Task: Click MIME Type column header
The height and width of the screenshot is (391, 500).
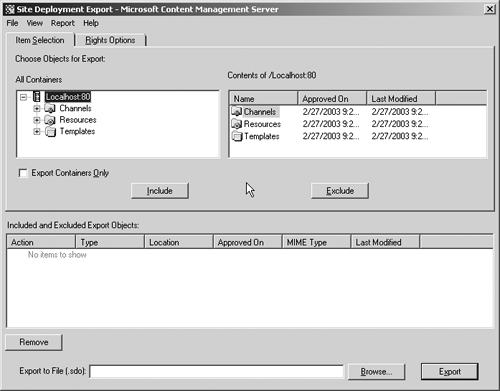Action: [317, 242]
